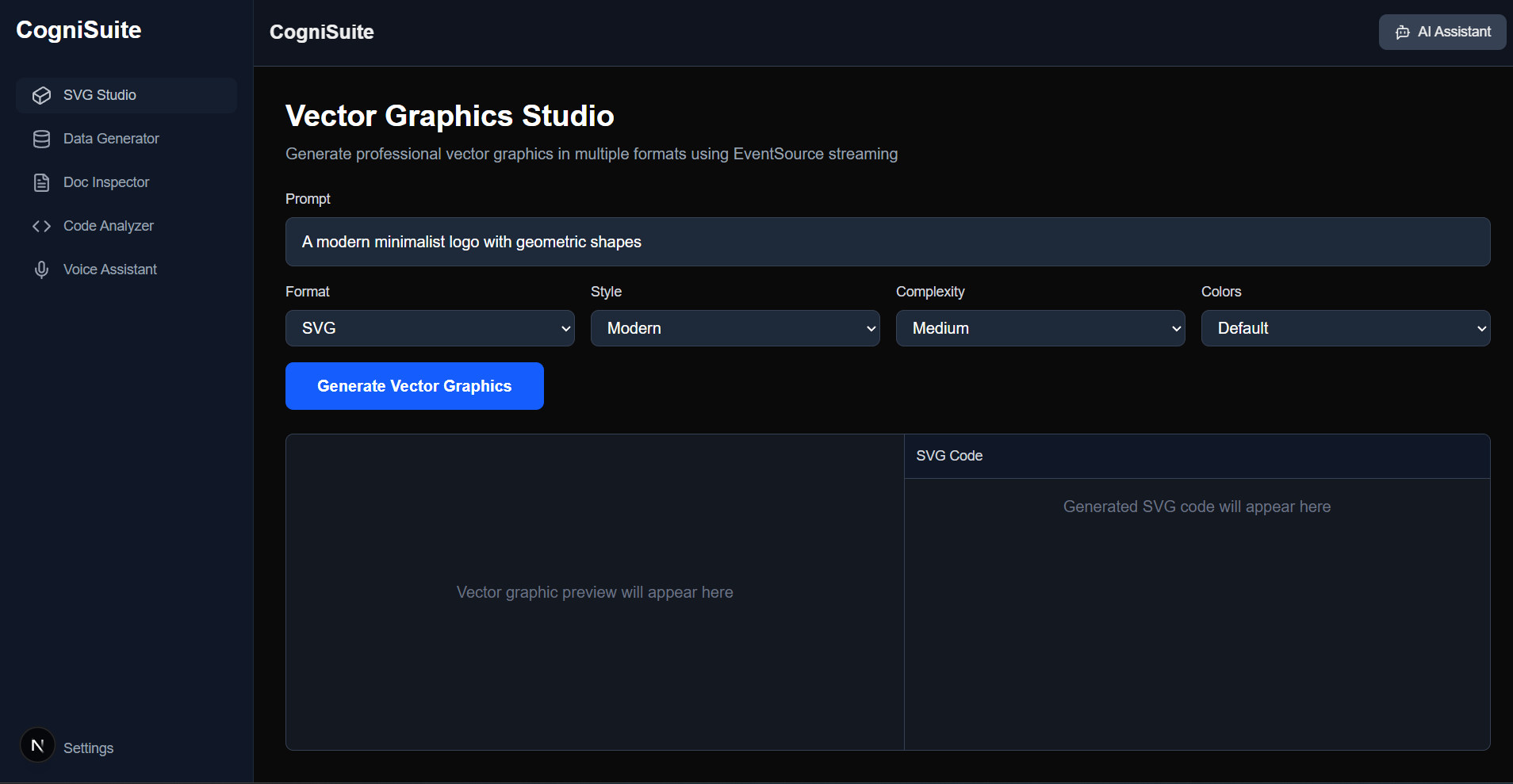Click the CogniSuite sidebar logo
This screenshot has height=784, width=1513.
pos(79,30)
